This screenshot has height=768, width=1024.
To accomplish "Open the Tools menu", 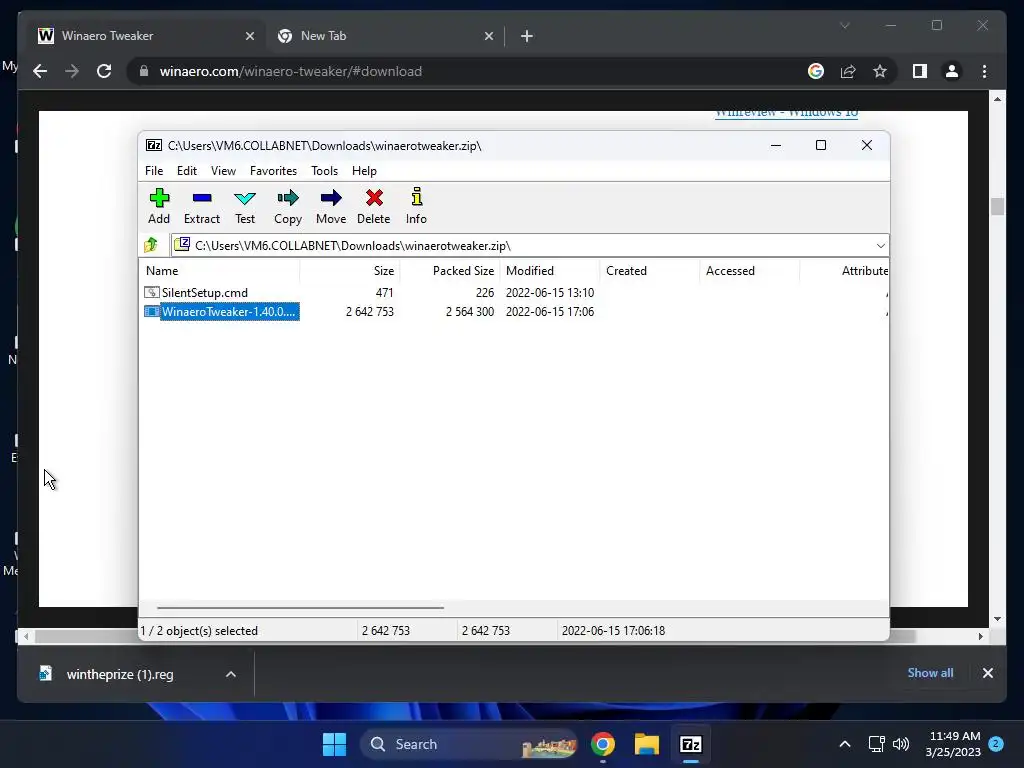I will click(325, 170).
